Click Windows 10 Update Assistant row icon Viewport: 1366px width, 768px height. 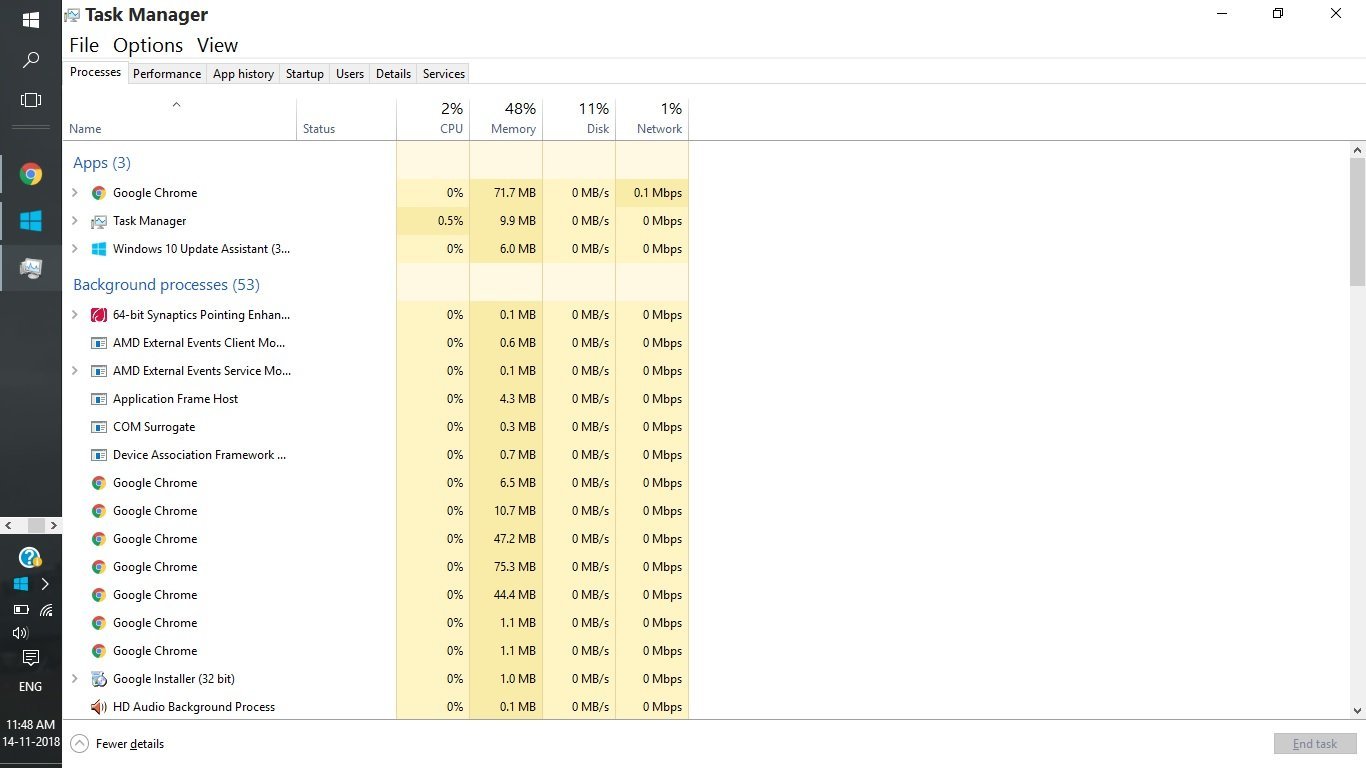tap(99, 249)
